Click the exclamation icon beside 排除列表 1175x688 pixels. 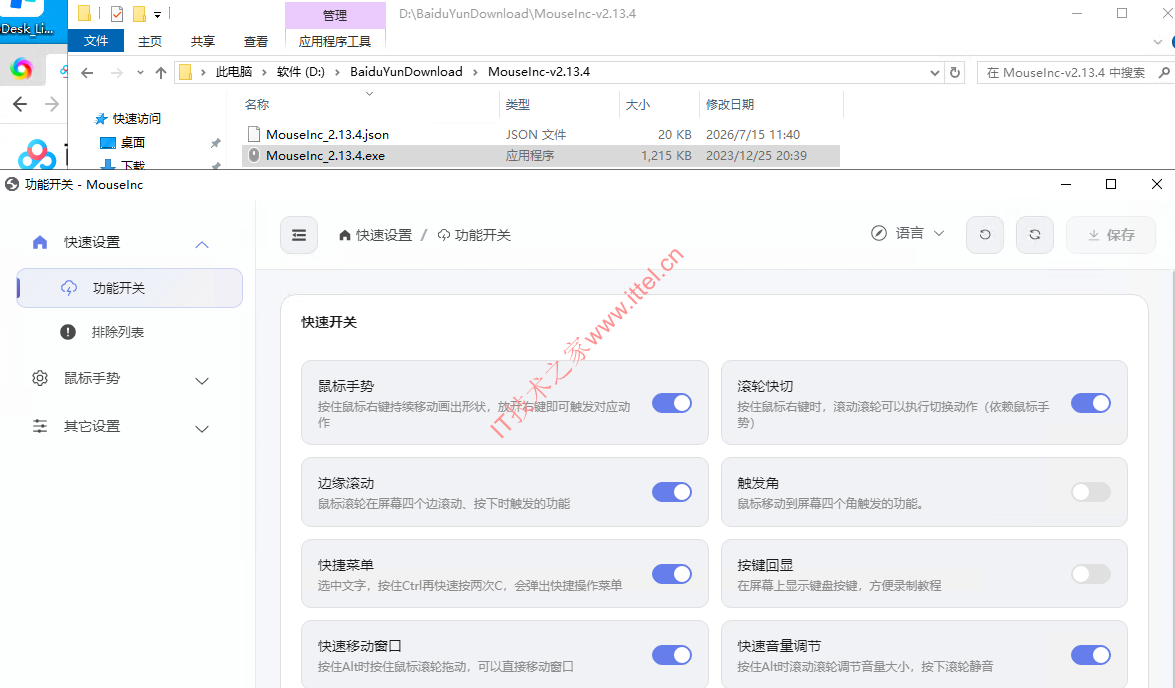68,332
